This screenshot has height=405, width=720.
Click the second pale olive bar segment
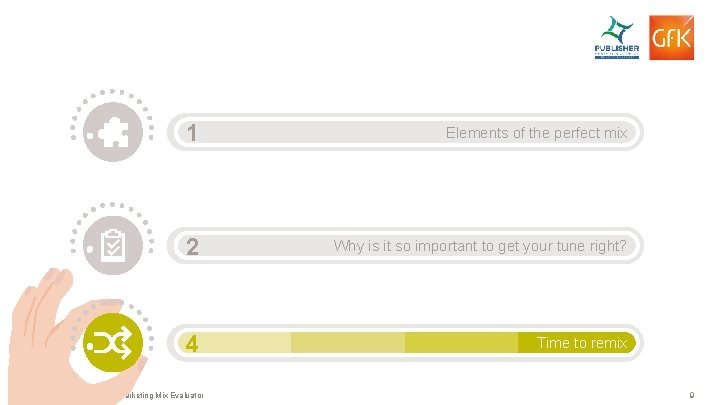pos(347,343)
